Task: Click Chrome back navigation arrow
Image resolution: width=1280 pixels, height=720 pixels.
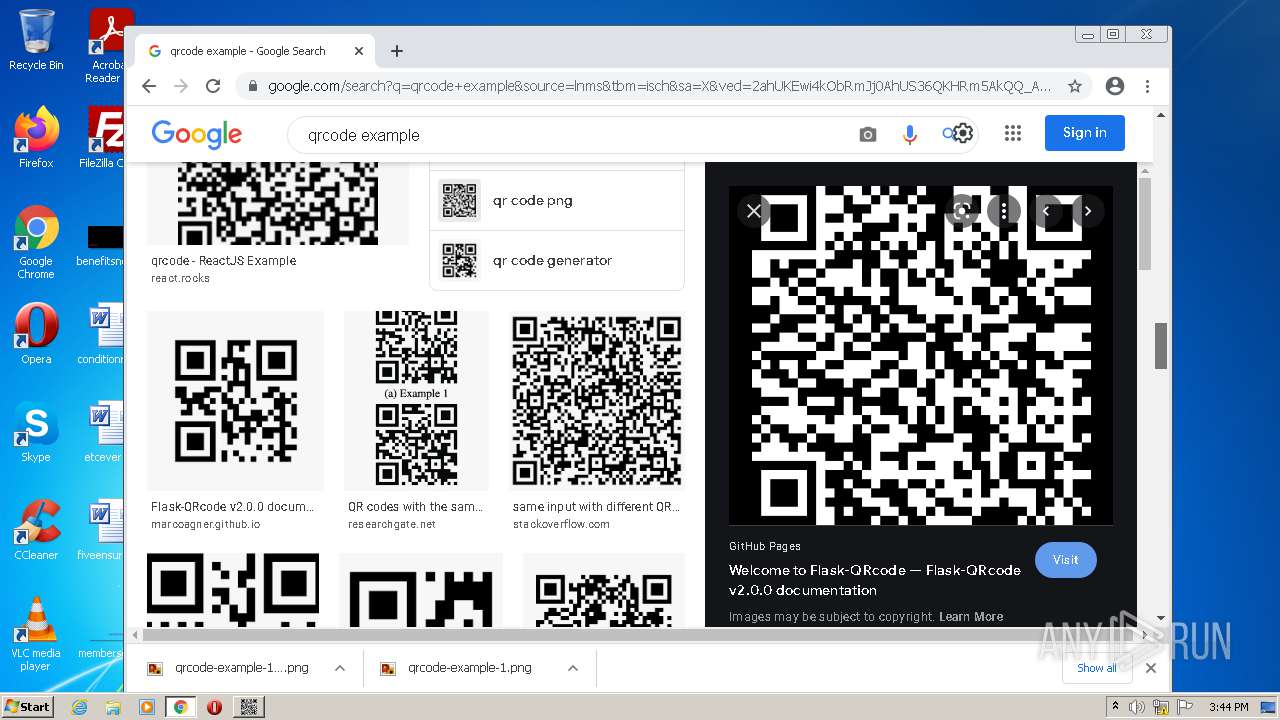Action: [149, 86]
